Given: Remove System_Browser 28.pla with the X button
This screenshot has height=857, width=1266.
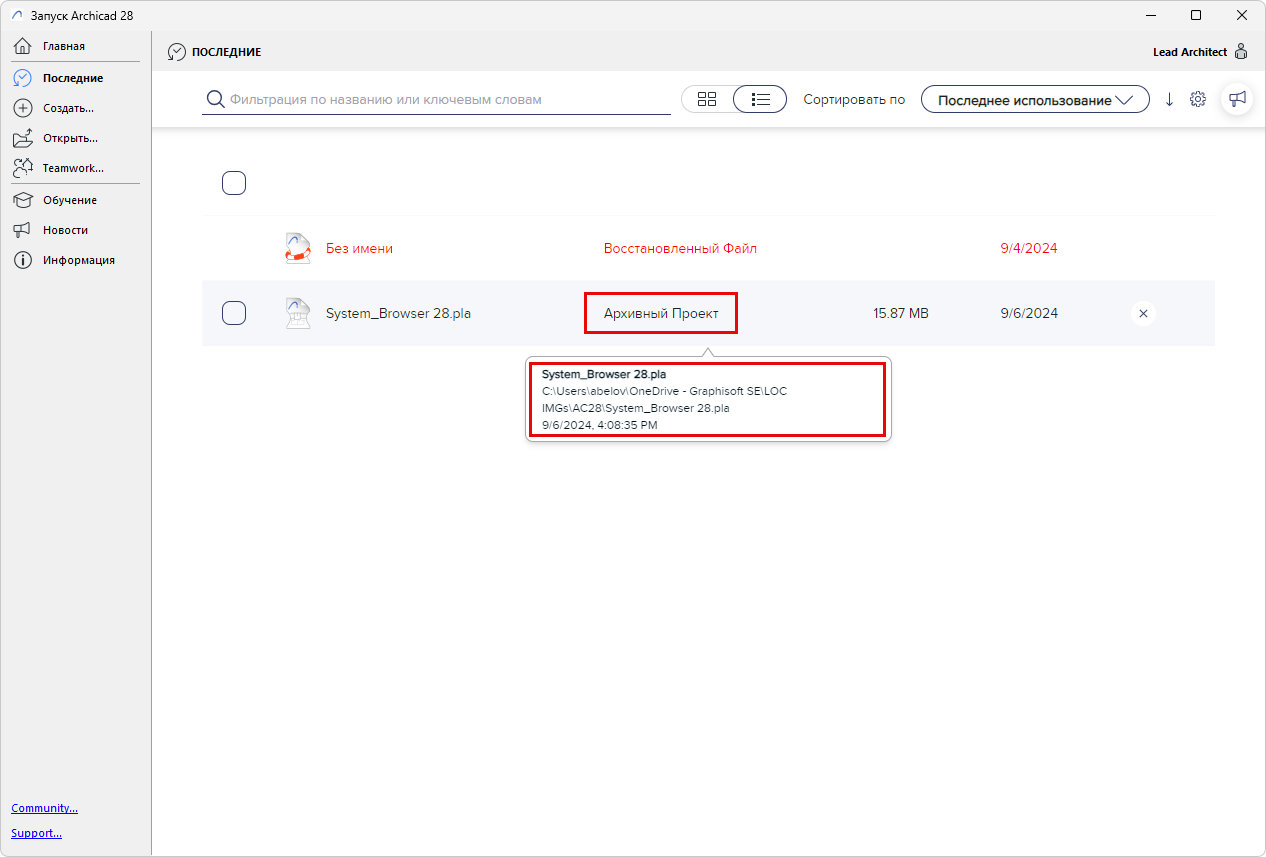Looking at the screenshot, I should point(1144,313).
